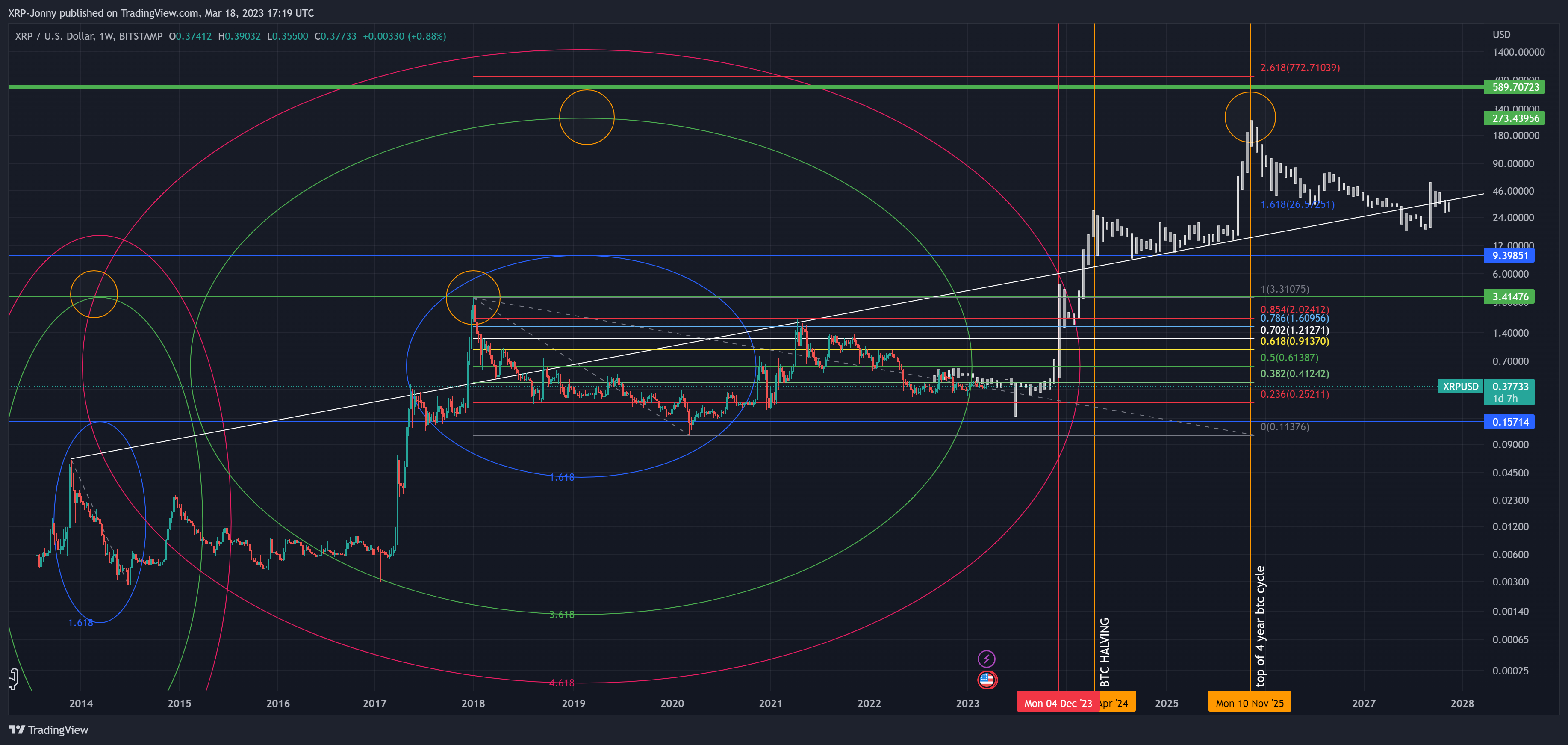
Task: Click the 0.00025 price axis value
Action: pyautogui.click(x=1510, y=671)
